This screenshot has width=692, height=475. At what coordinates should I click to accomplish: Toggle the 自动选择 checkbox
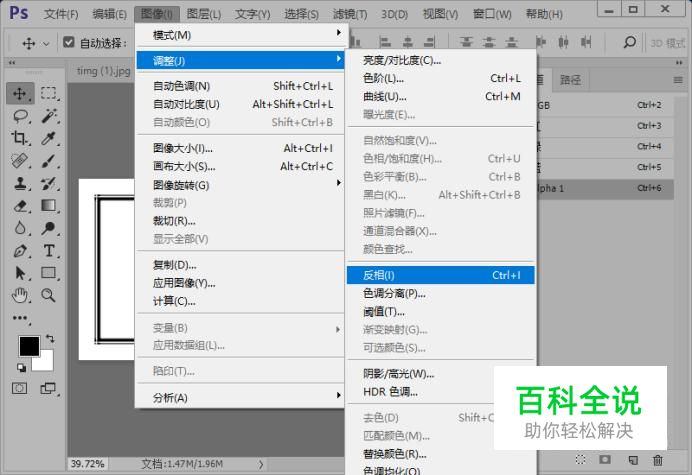coord(68,42)
